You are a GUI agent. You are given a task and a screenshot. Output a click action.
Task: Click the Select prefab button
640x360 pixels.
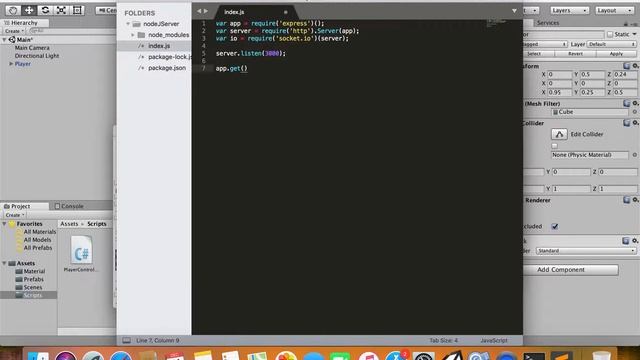tap(534, 53)
